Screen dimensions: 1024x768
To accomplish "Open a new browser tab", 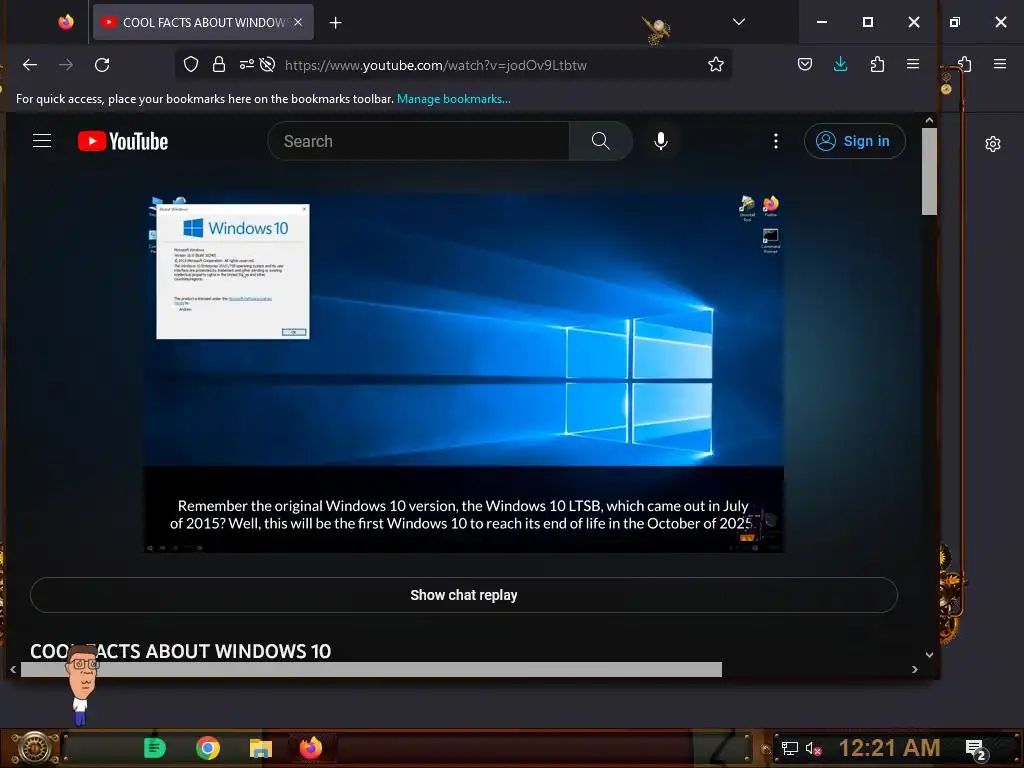I will 336,23.
